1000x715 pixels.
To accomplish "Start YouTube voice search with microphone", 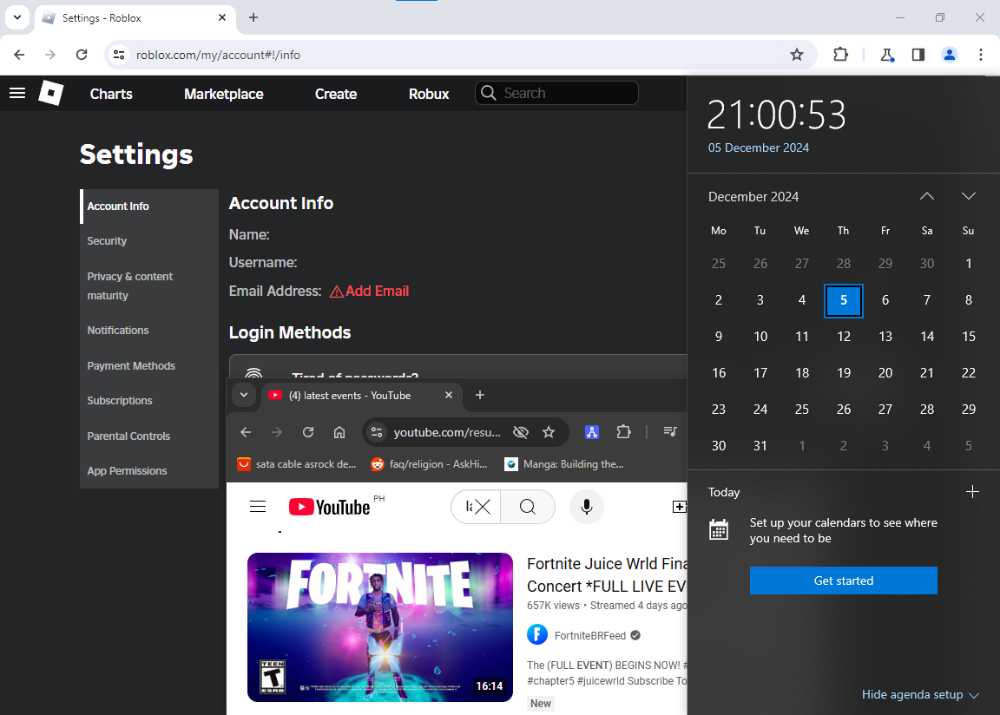I will point(587,507).
